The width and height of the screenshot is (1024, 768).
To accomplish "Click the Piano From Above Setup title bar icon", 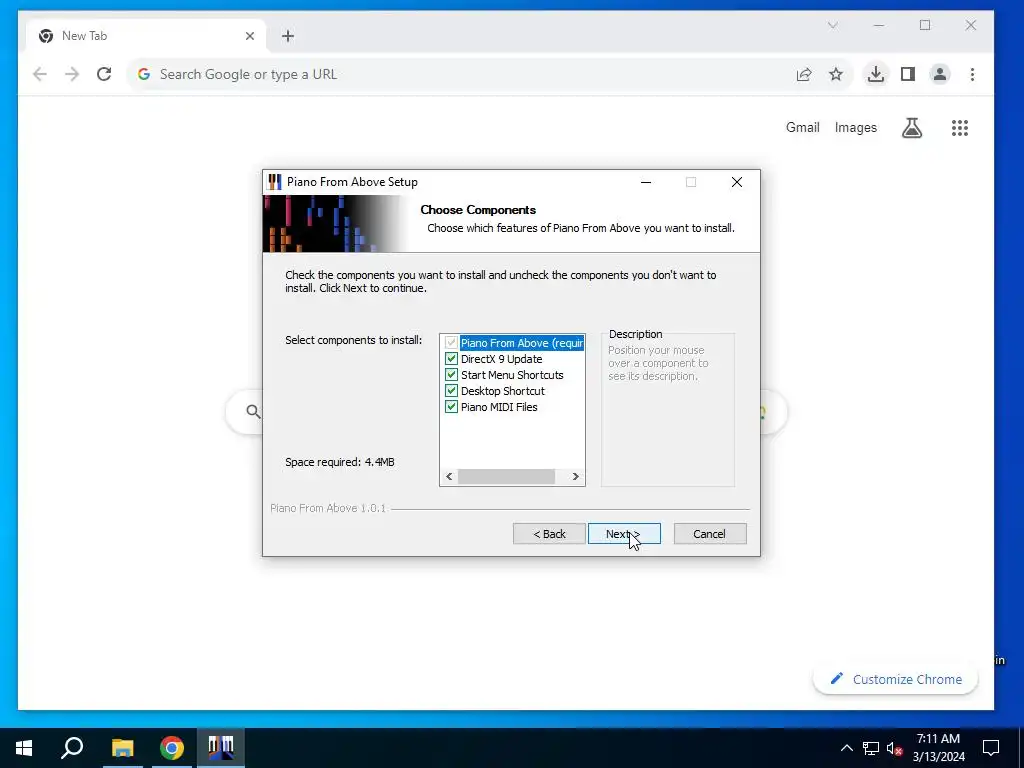I will 274,182.
